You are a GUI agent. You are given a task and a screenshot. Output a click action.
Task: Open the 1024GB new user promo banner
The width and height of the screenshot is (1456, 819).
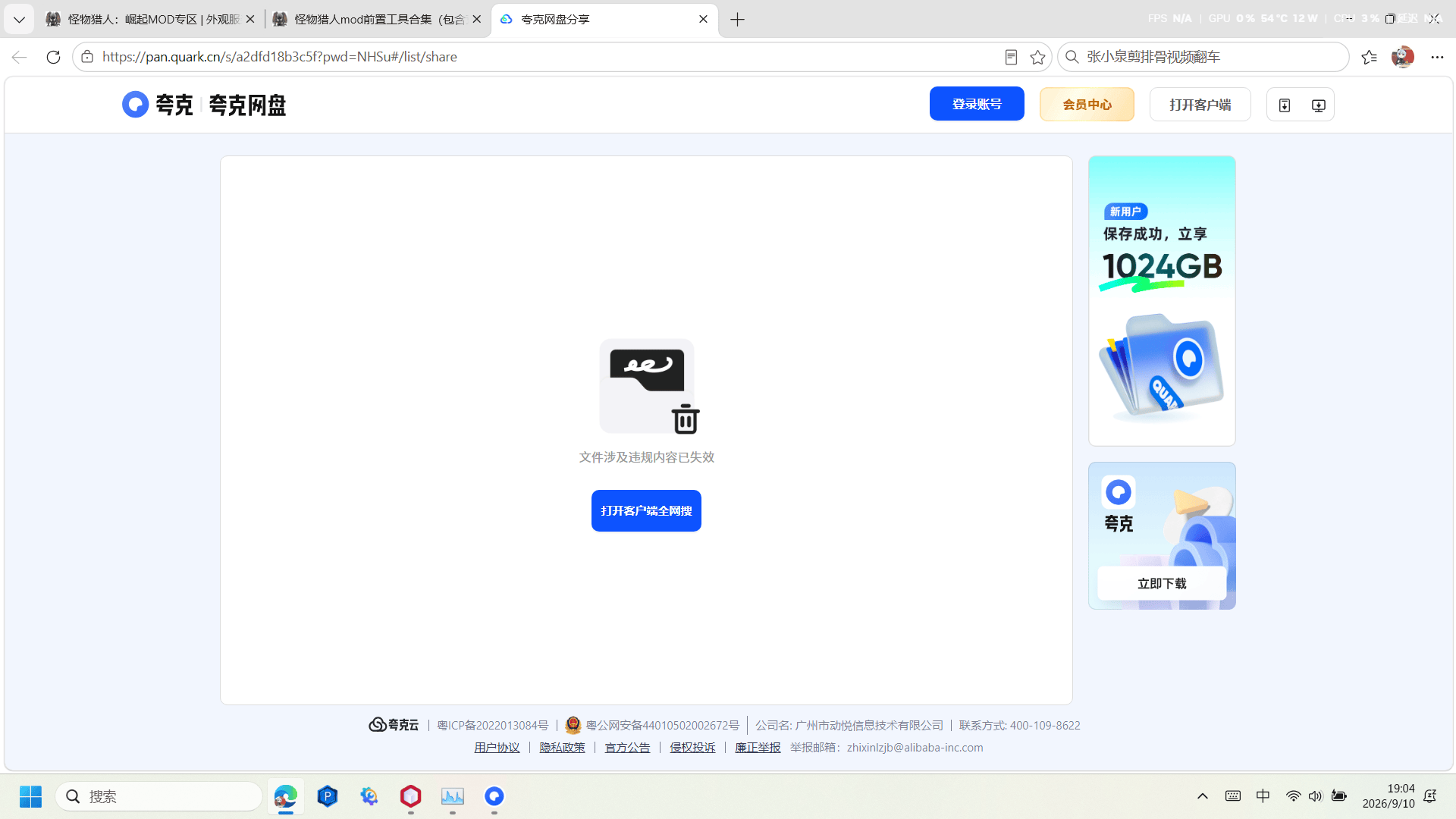coord(1162,301)
